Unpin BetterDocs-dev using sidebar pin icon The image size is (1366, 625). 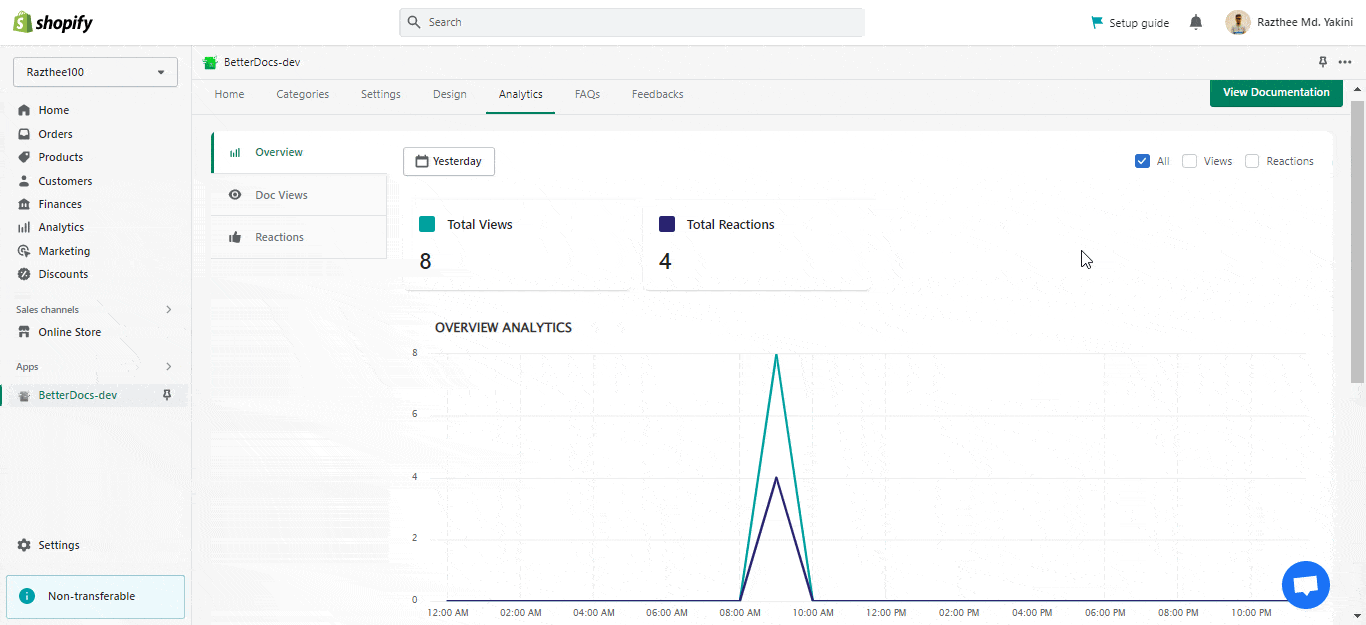pos(167,395)
